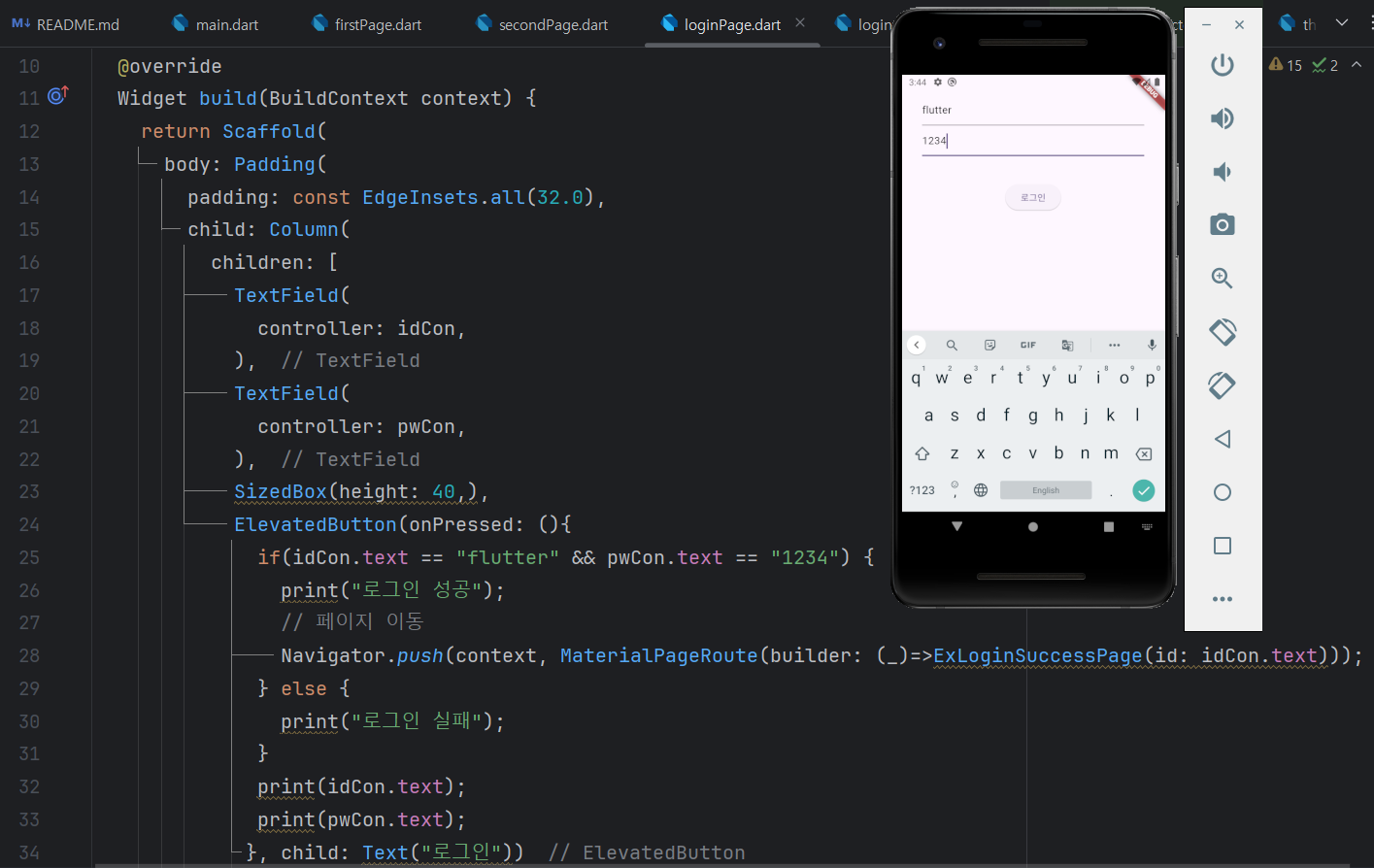Open emulator extended controls (three dots)
The width and height of the screenshot is (1374, 868).
[1223, 599]
